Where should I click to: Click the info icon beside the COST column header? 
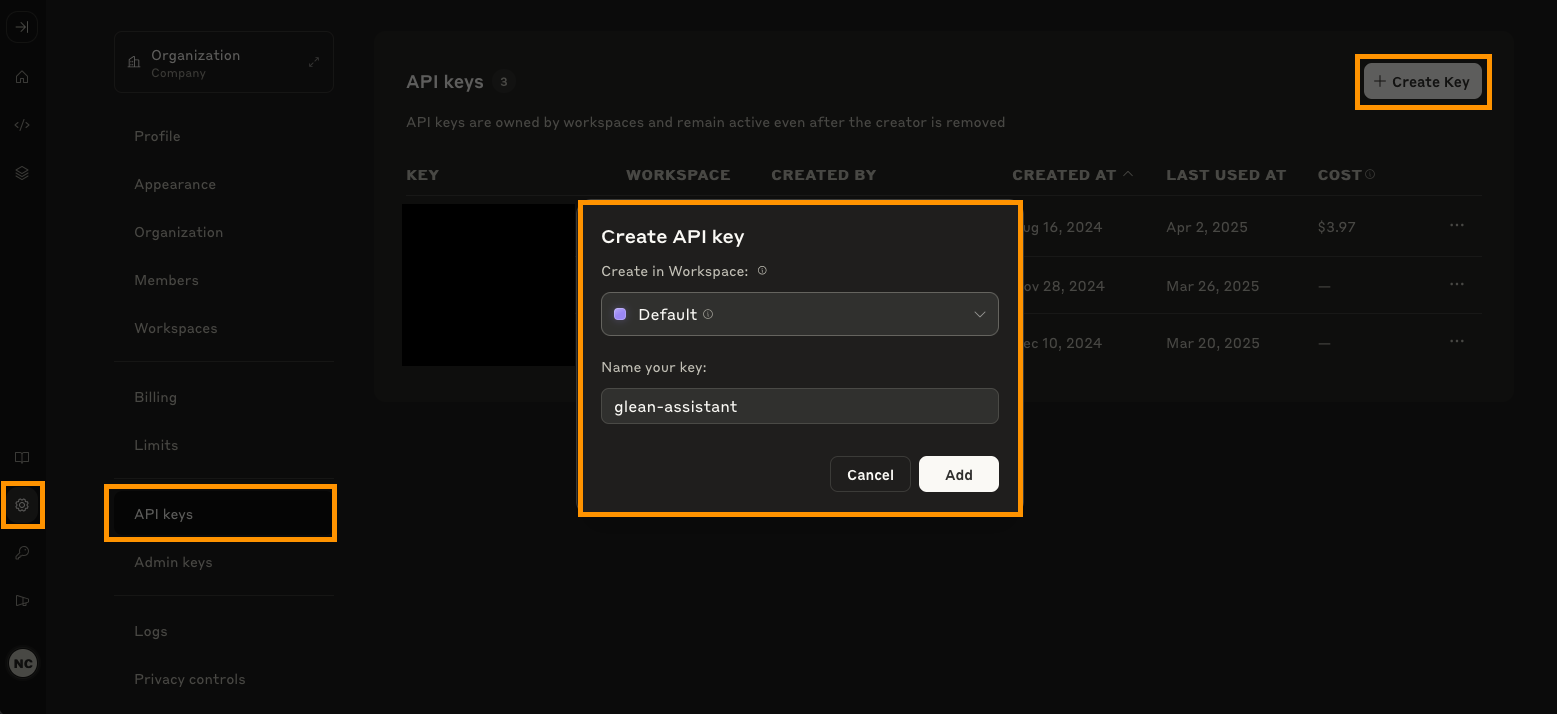coord(1372,173)
